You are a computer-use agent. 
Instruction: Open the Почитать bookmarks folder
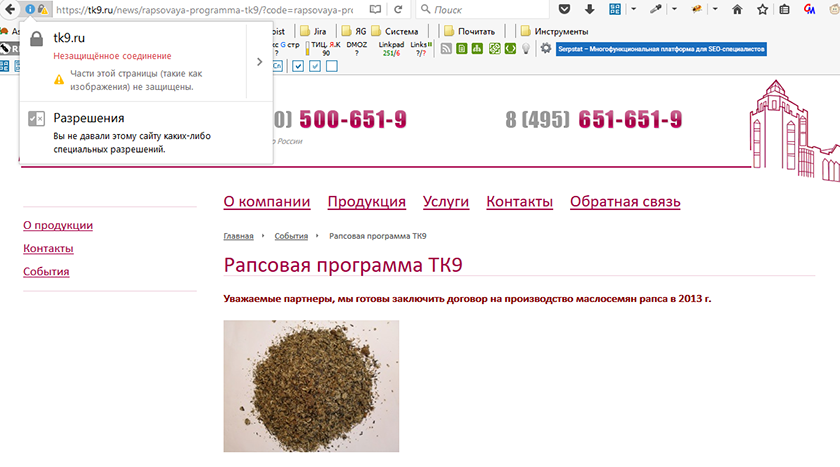pos(470,31)
